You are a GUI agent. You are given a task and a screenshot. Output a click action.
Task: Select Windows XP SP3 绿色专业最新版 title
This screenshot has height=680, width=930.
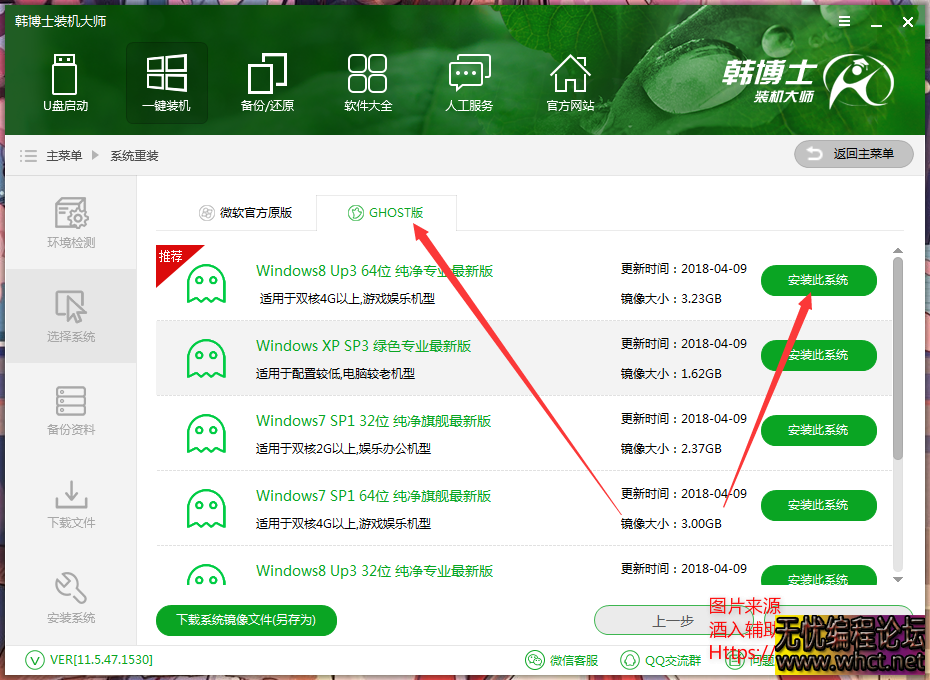(x=364, y=346)
